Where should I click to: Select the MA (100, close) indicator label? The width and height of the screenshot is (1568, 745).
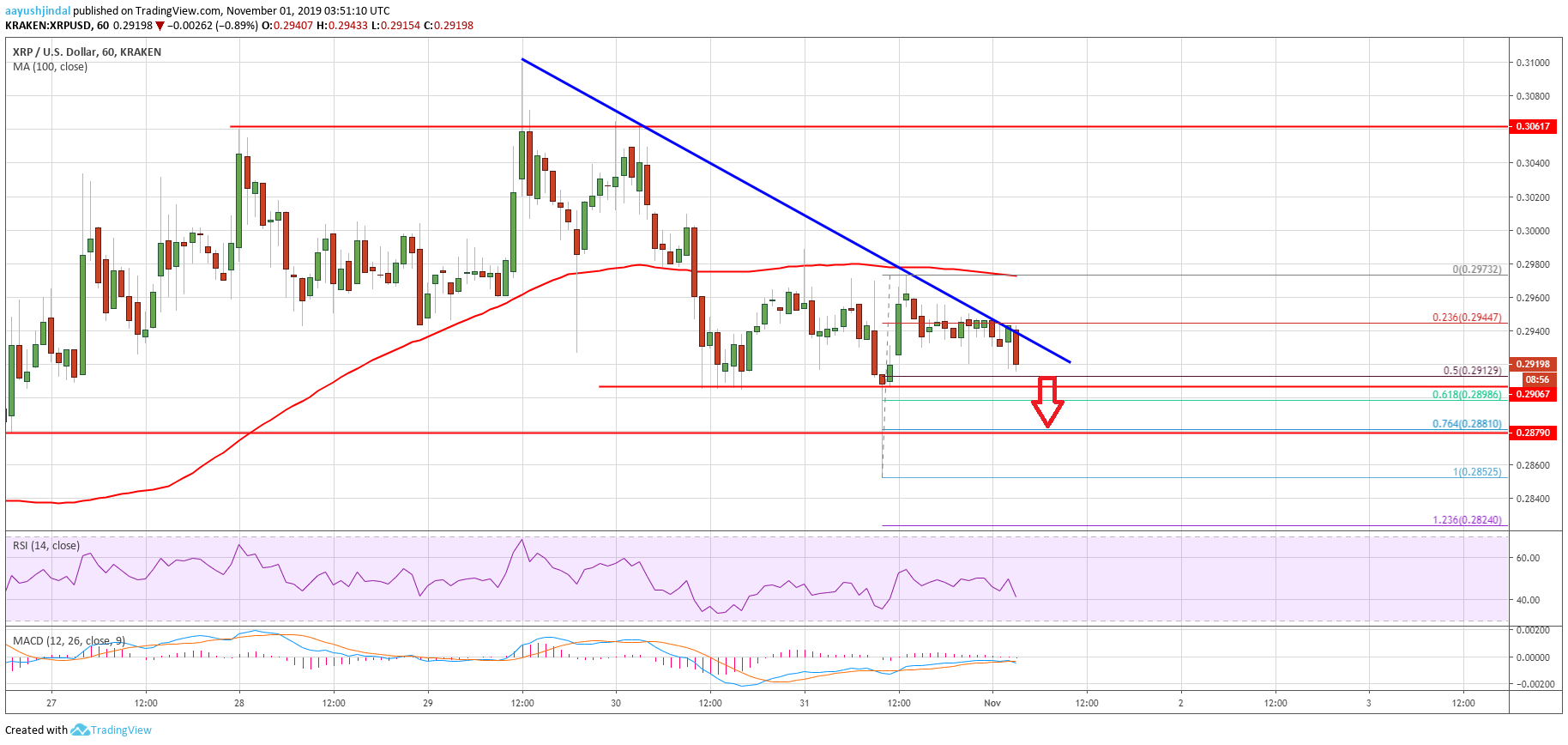(x=50, y=67)
